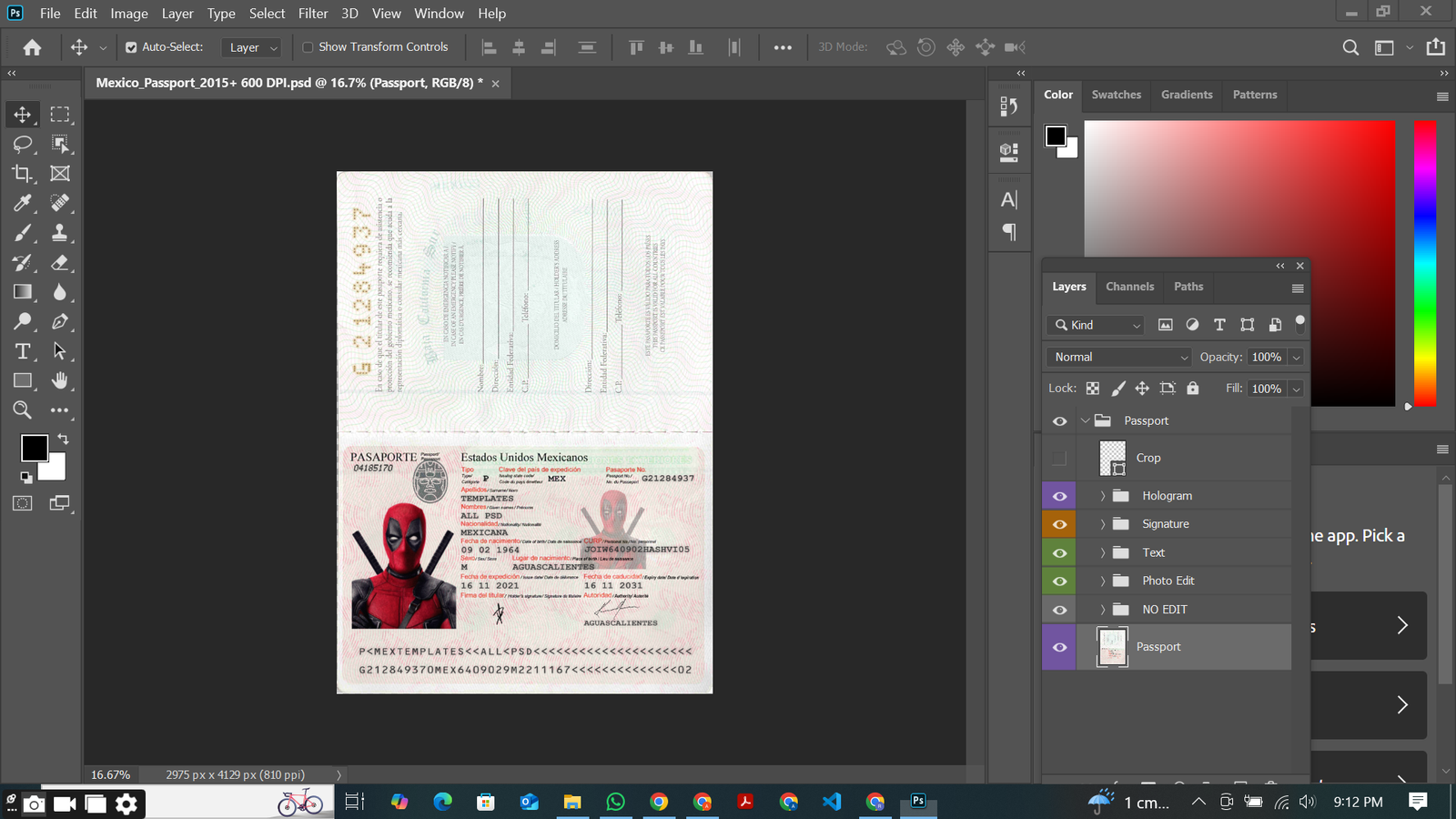Select the Brush tool
1456x819 pixels.
23,233
